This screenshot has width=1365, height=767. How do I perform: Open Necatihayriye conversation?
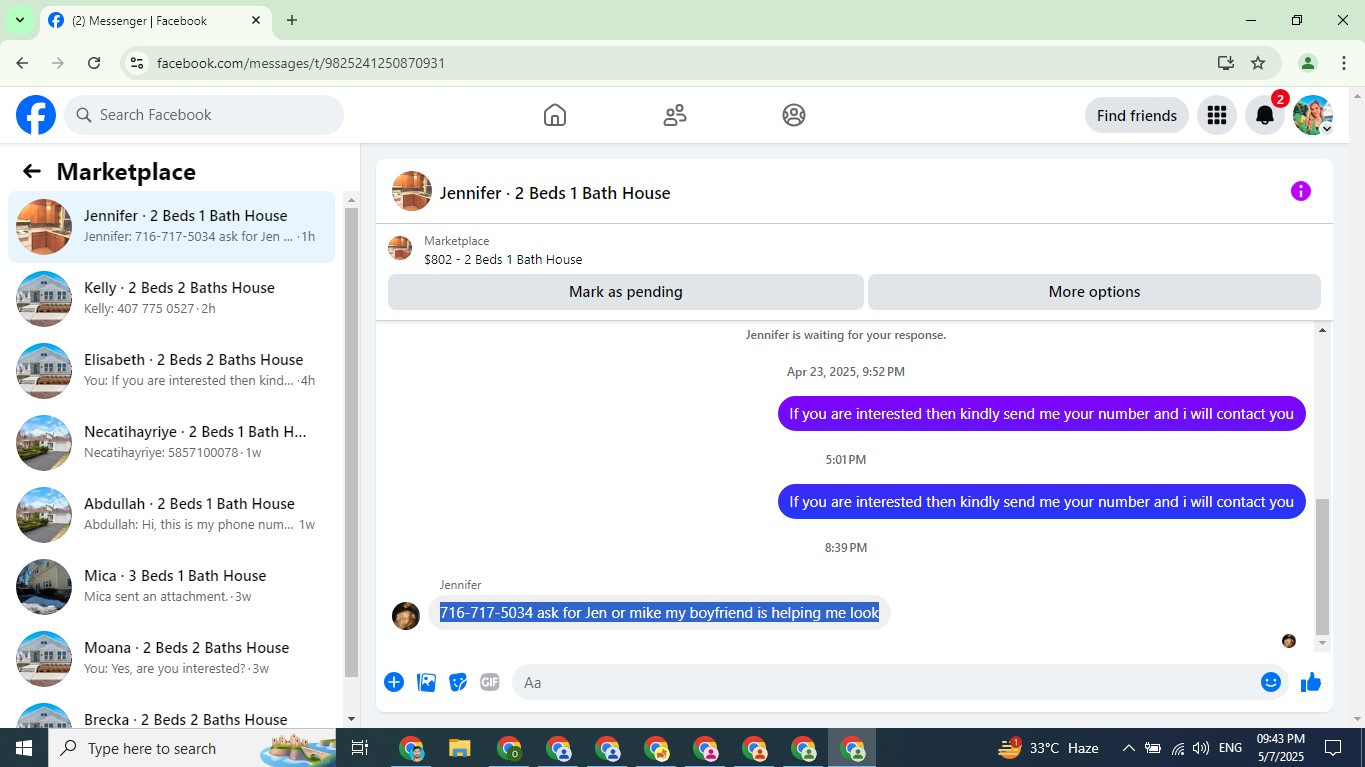[171, 443]
